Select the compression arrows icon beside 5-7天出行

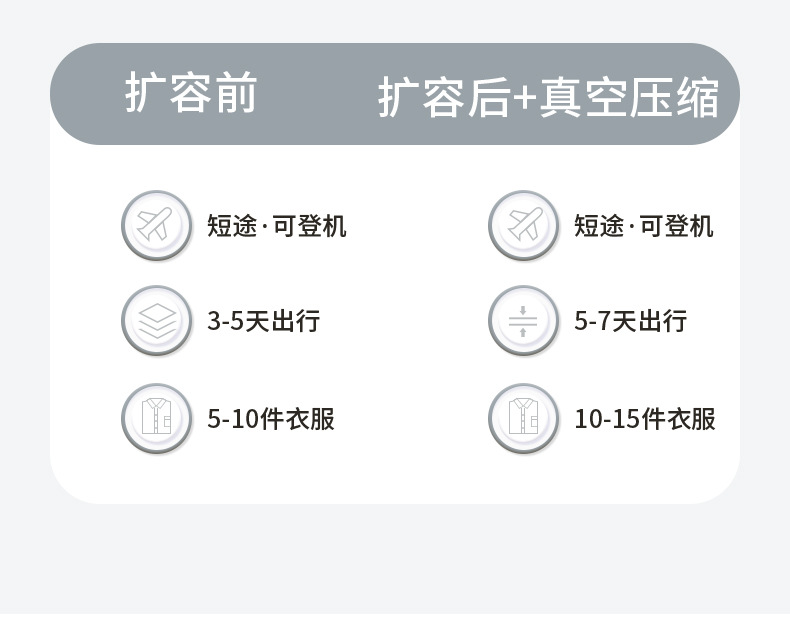pyautogui.click(x=523, y=321)
